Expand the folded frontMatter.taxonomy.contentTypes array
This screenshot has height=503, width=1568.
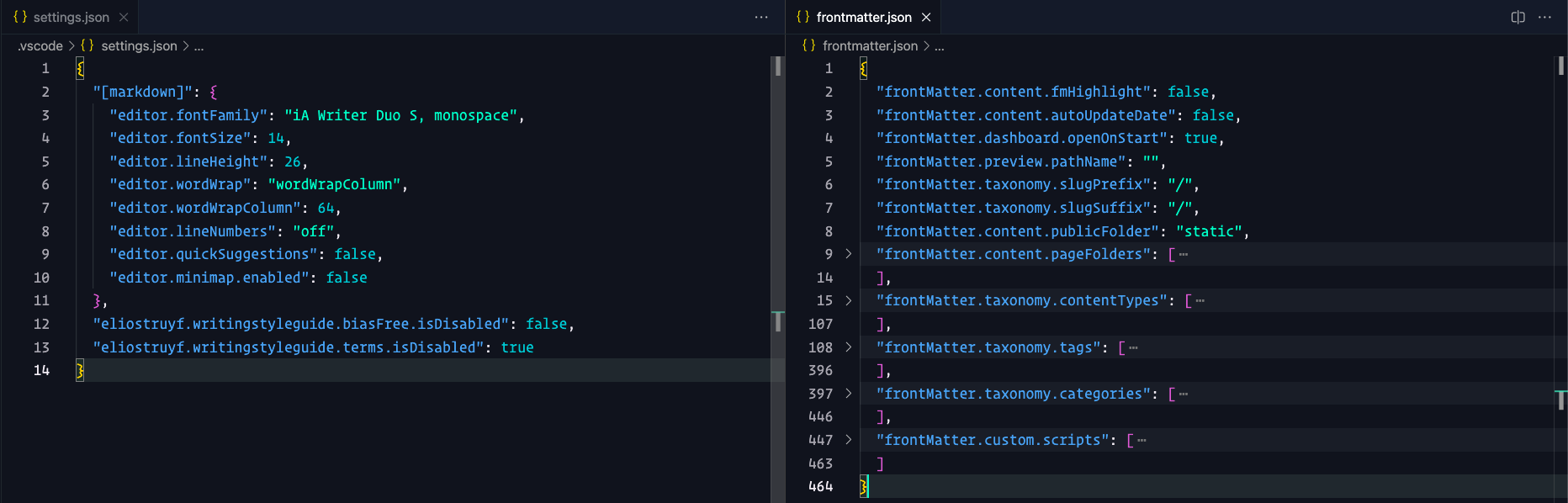point(848,300)
